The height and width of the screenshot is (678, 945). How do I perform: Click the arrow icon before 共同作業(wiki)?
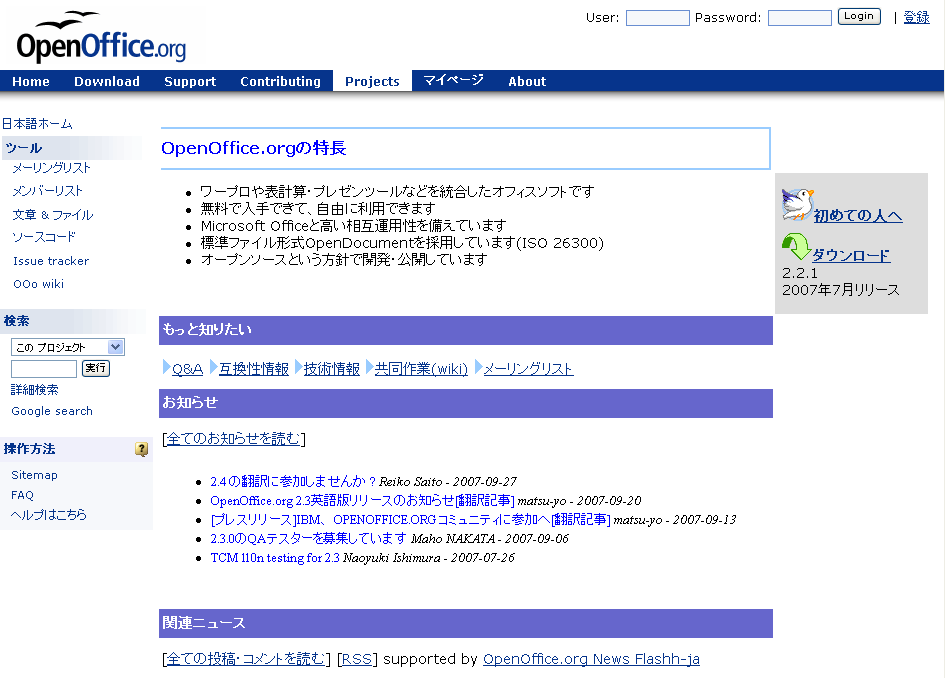tap(369, 367)
